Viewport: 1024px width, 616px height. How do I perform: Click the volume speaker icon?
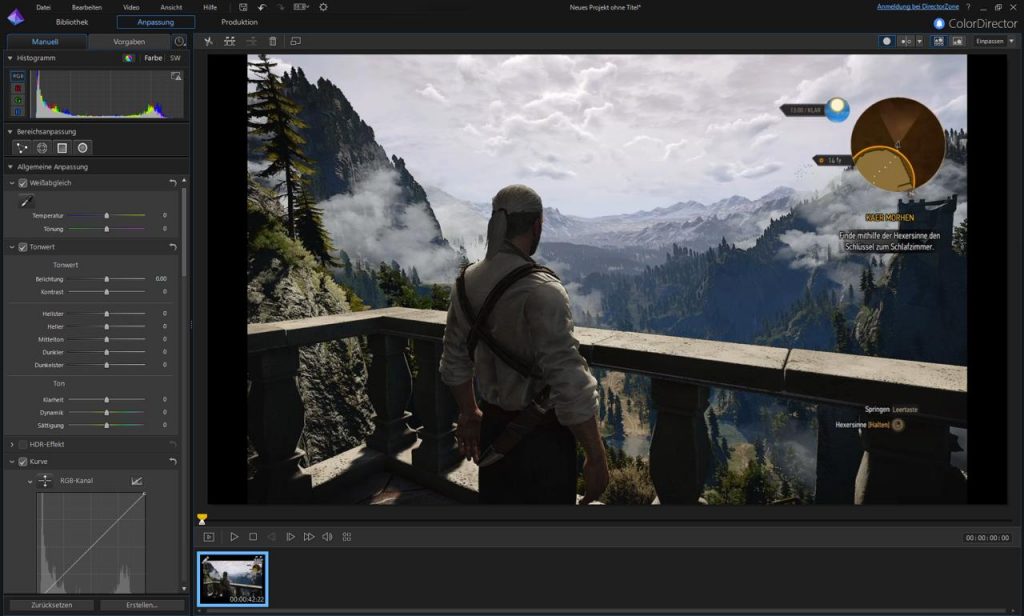point(327,537)
